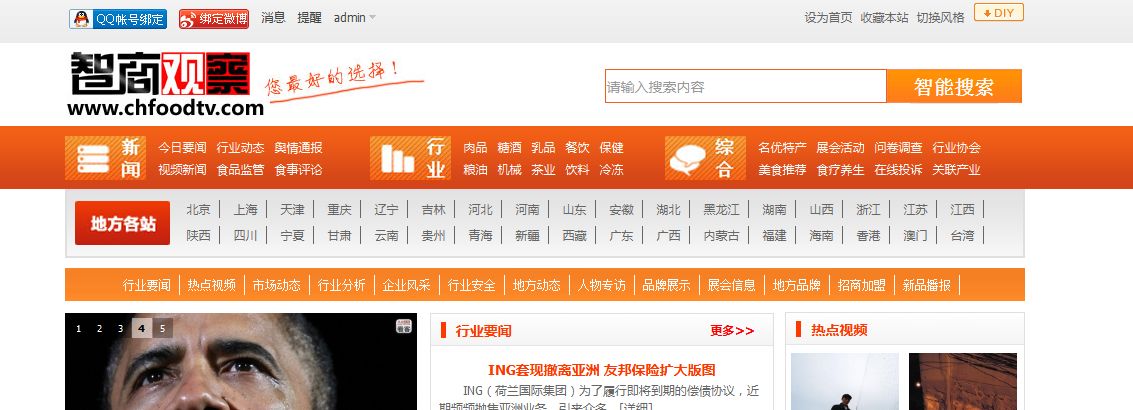Click 切换风格 link
This screenshot has width=1133, height=410.
click(941, 18)
